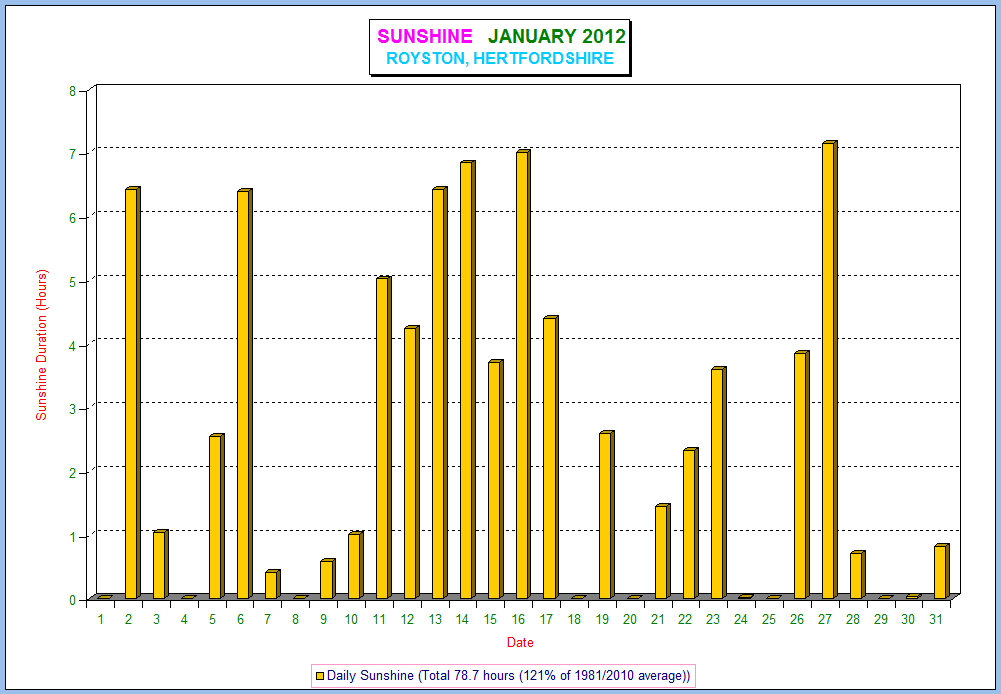Click x-axis date label 20

629,619
